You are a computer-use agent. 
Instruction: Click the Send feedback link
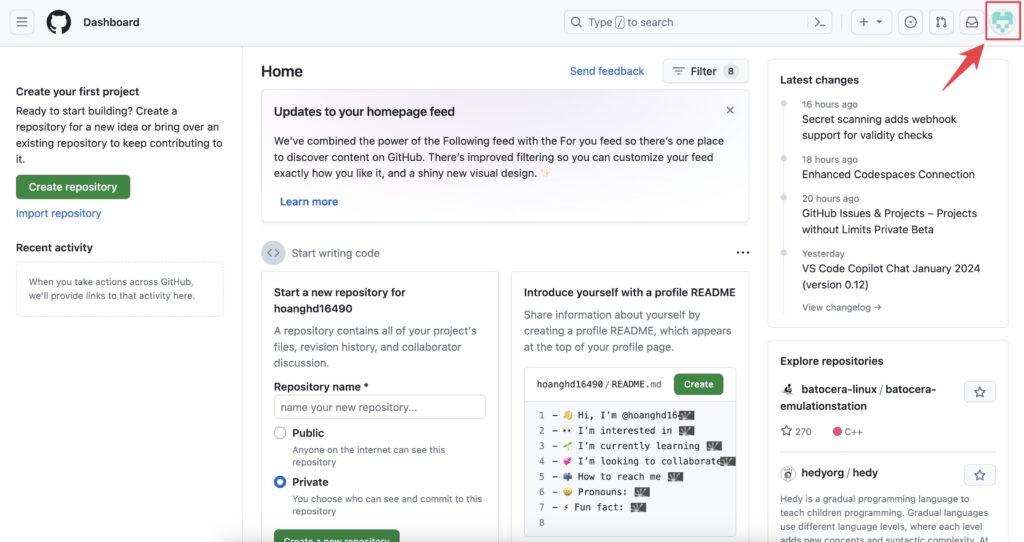(607, 71)
